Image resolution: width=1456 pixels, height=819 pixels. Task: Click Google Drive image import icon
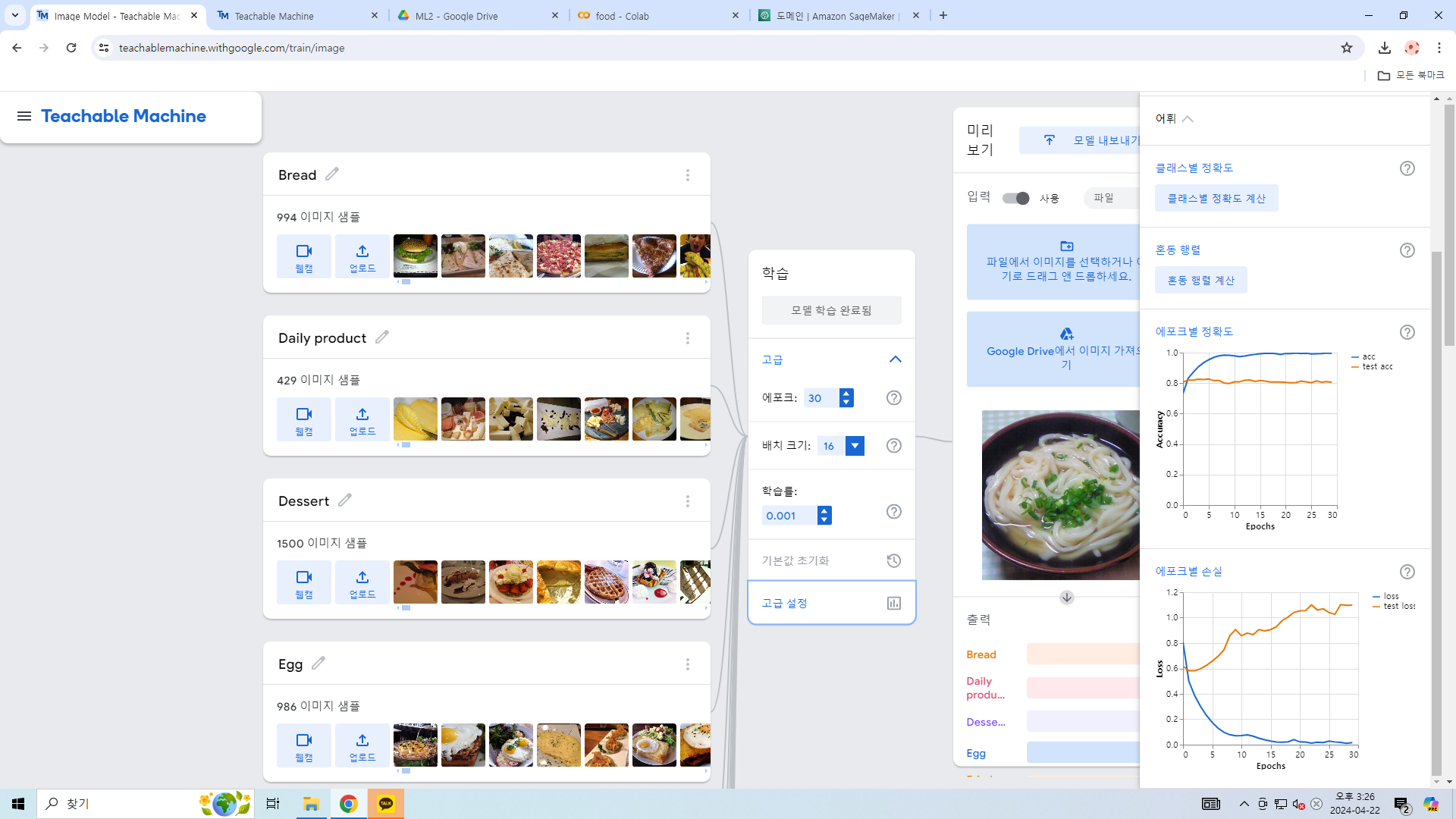pos(1066,334)
